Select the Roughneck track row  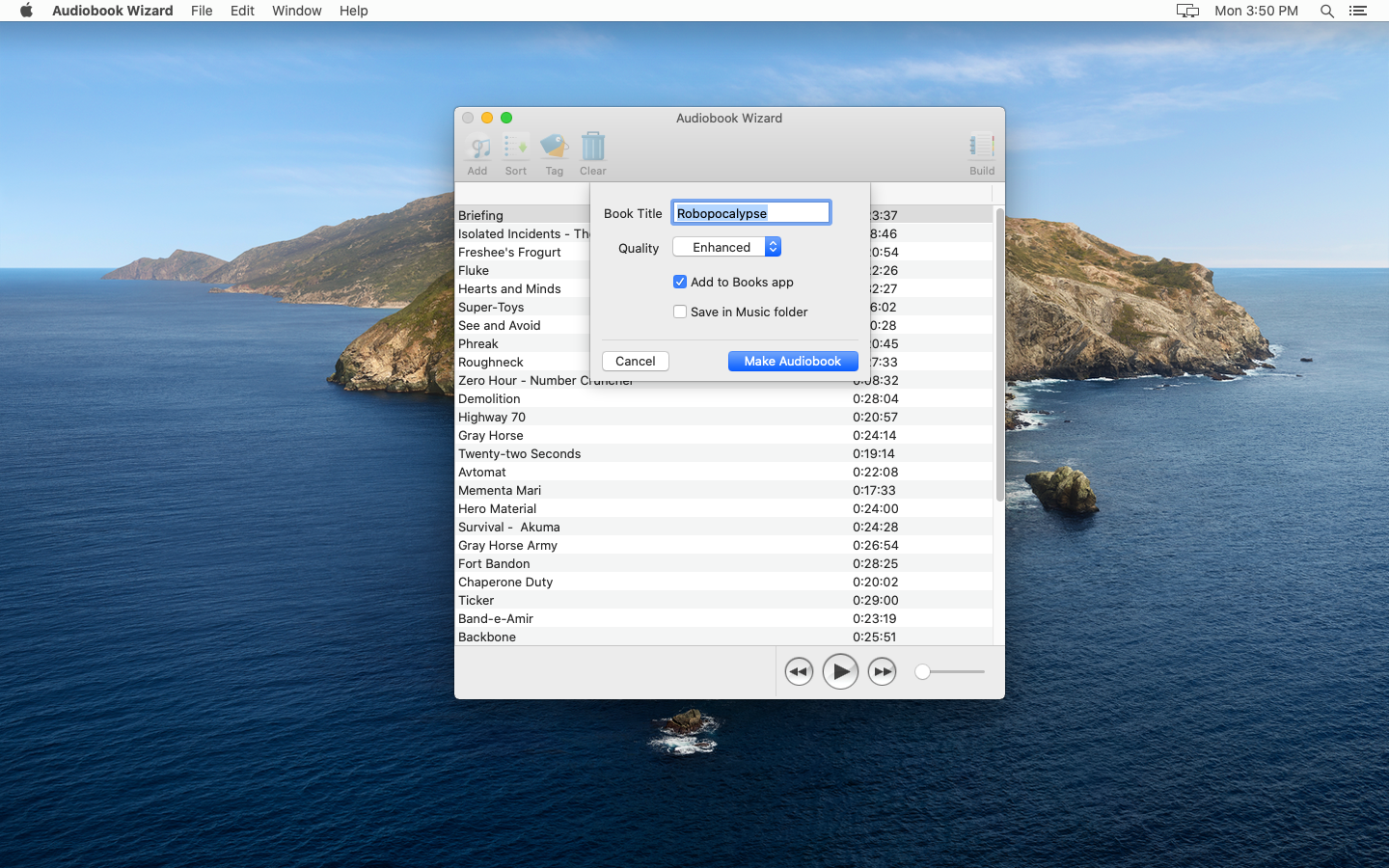523,362
